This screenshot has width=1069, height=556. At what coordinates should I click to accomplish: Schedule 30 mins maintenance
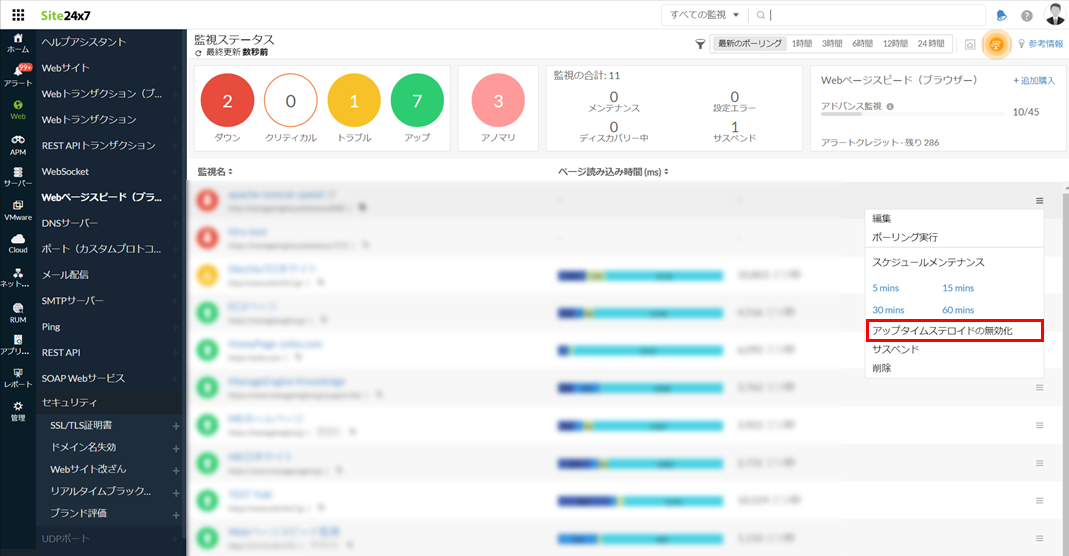point(888,310)
